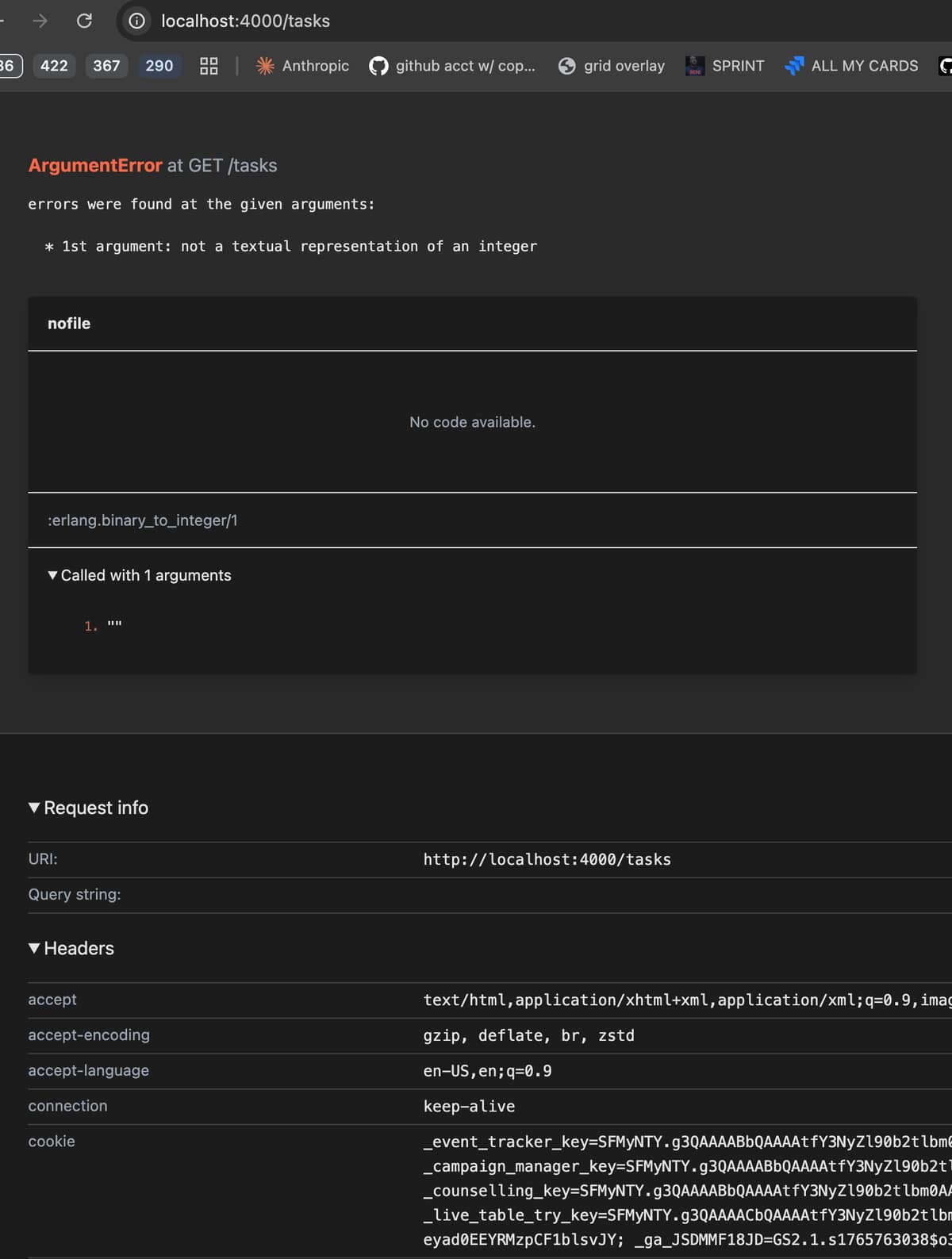The height and width of the screenshot is (1259, 952).
Task: Open the SPRINT bookmark
Action: point(725,66)
